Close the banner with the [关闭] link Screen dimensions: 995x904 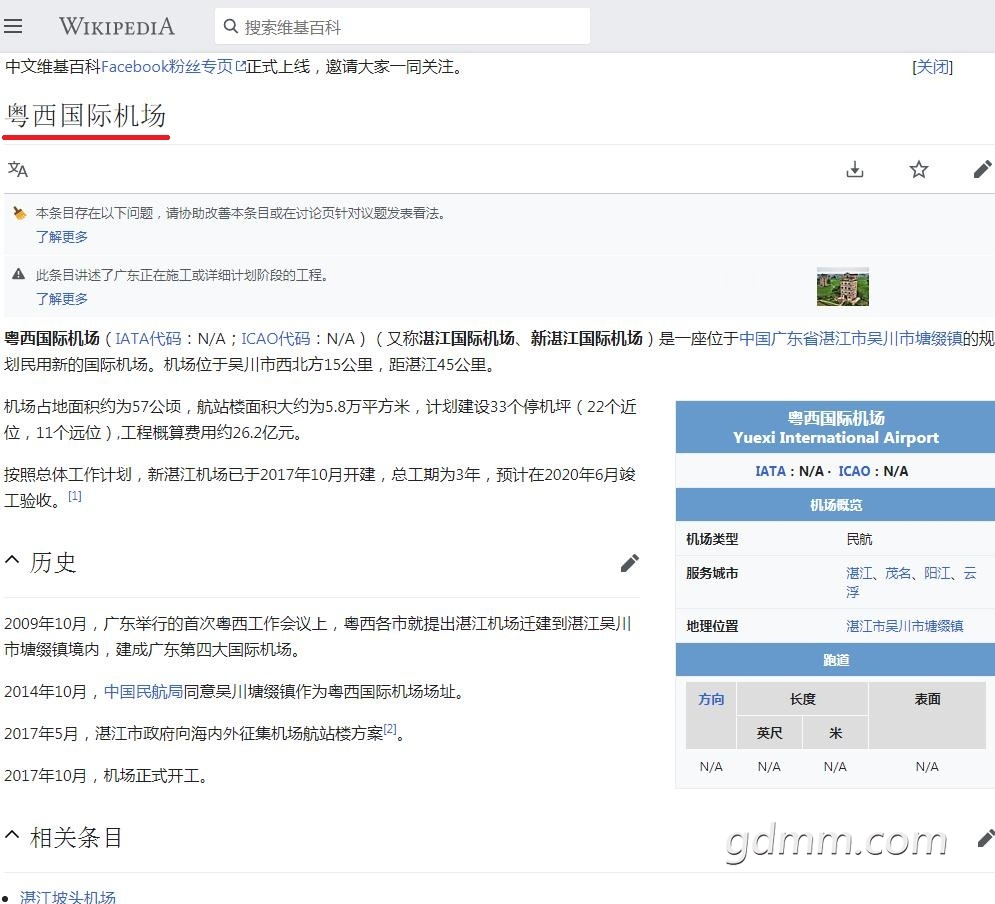click(x=932, y=67)
